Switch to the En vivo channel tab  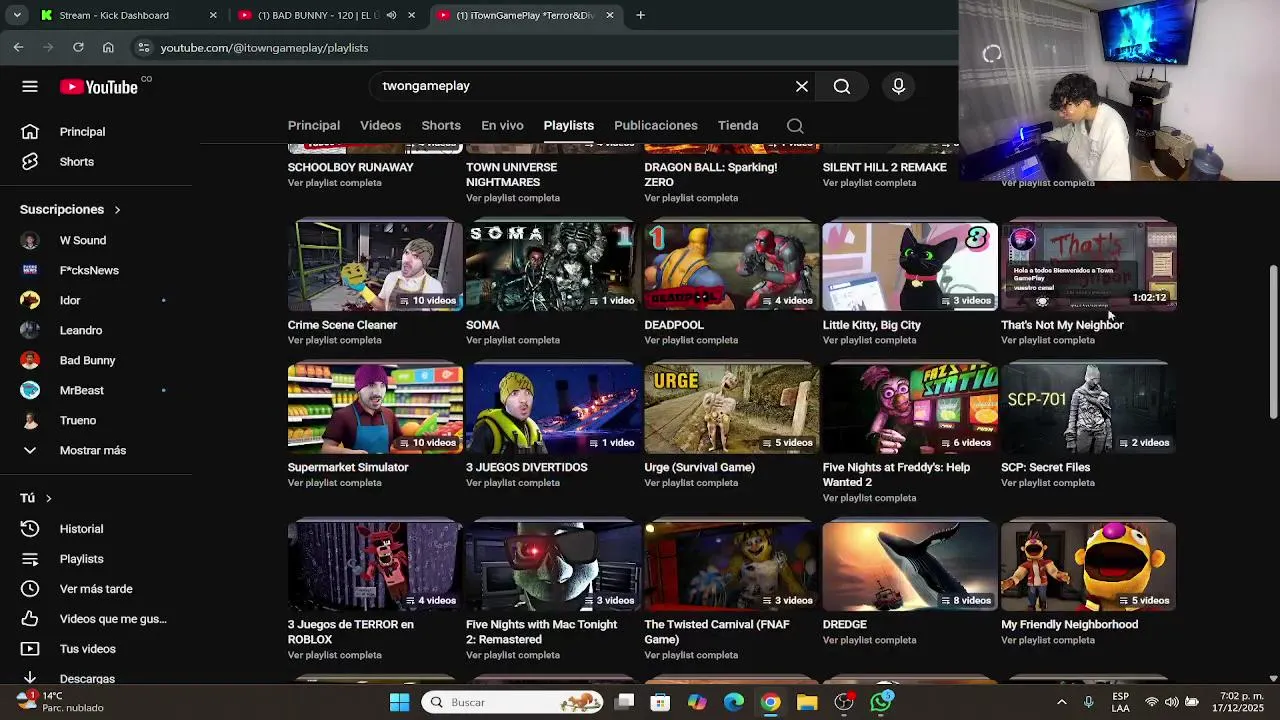click(x=502, y=126)
